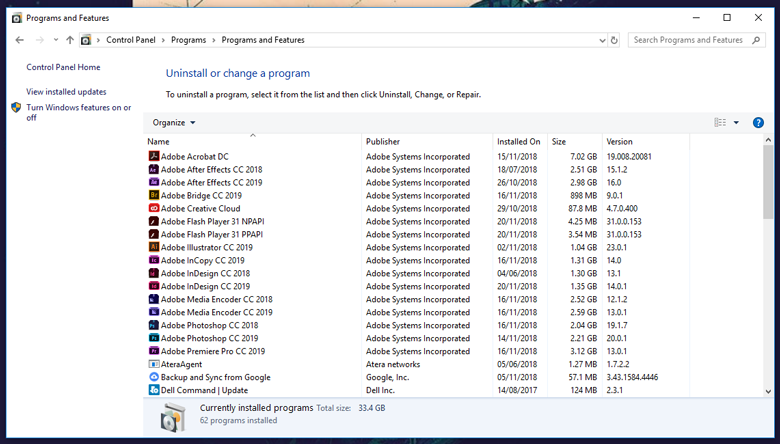Image resolution: width=780 pixels, height=444 pixels.
Task: Navigate to Programs breadcrumb
Action: [189, 40]
